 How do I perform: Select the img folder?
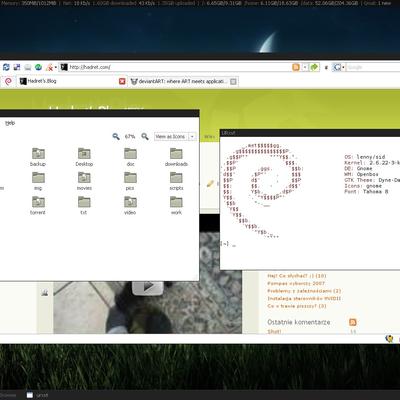[38, 181]
